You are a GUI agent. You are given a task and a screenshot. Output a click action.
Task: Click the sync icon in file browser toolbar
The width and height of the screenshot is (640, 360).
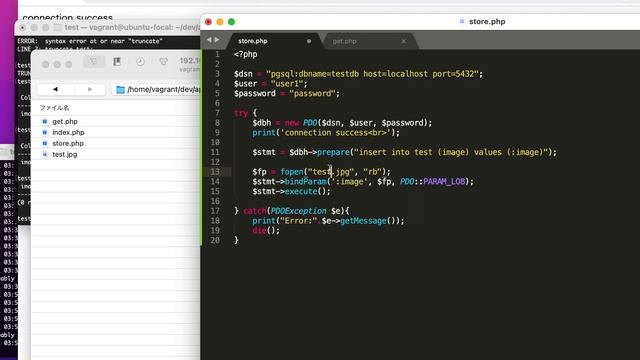pyautogui.click(x=163, y=62)
